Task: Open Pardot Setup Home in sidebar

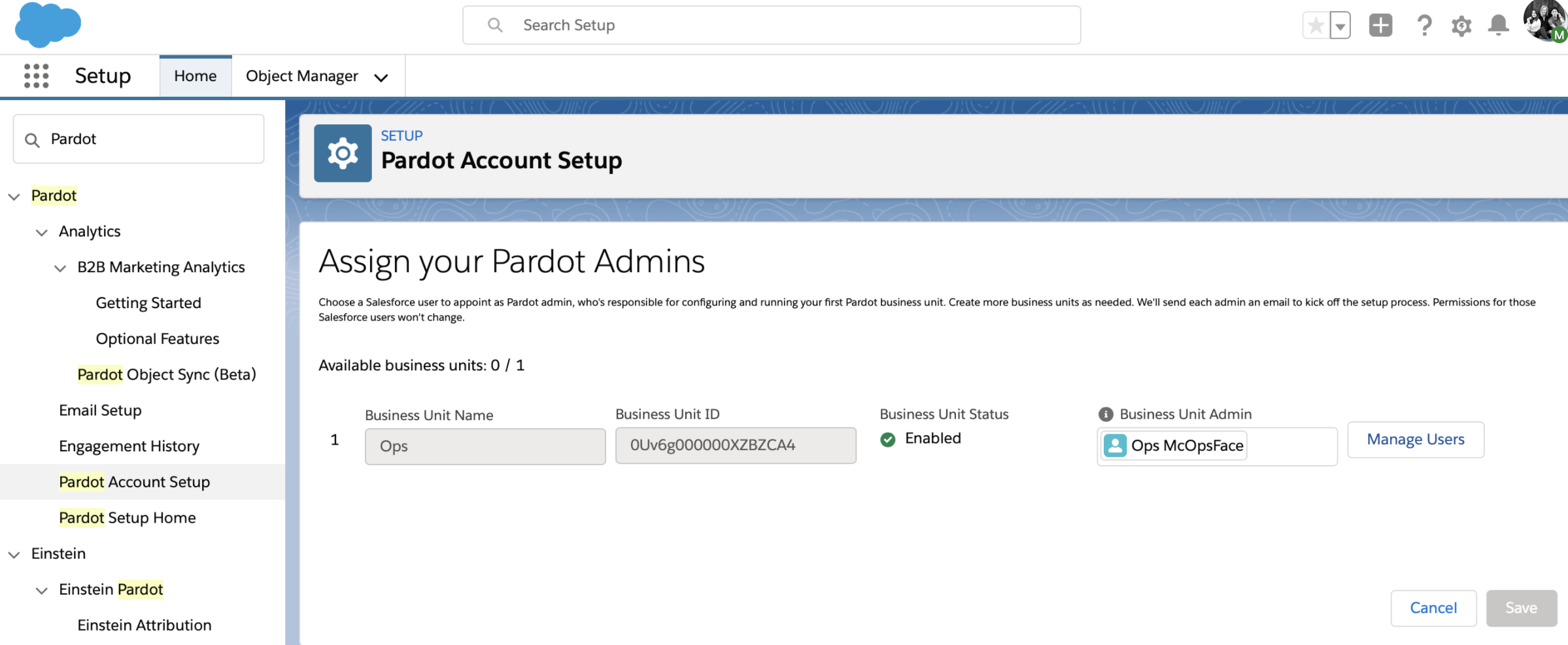Action: pos(128,517)
